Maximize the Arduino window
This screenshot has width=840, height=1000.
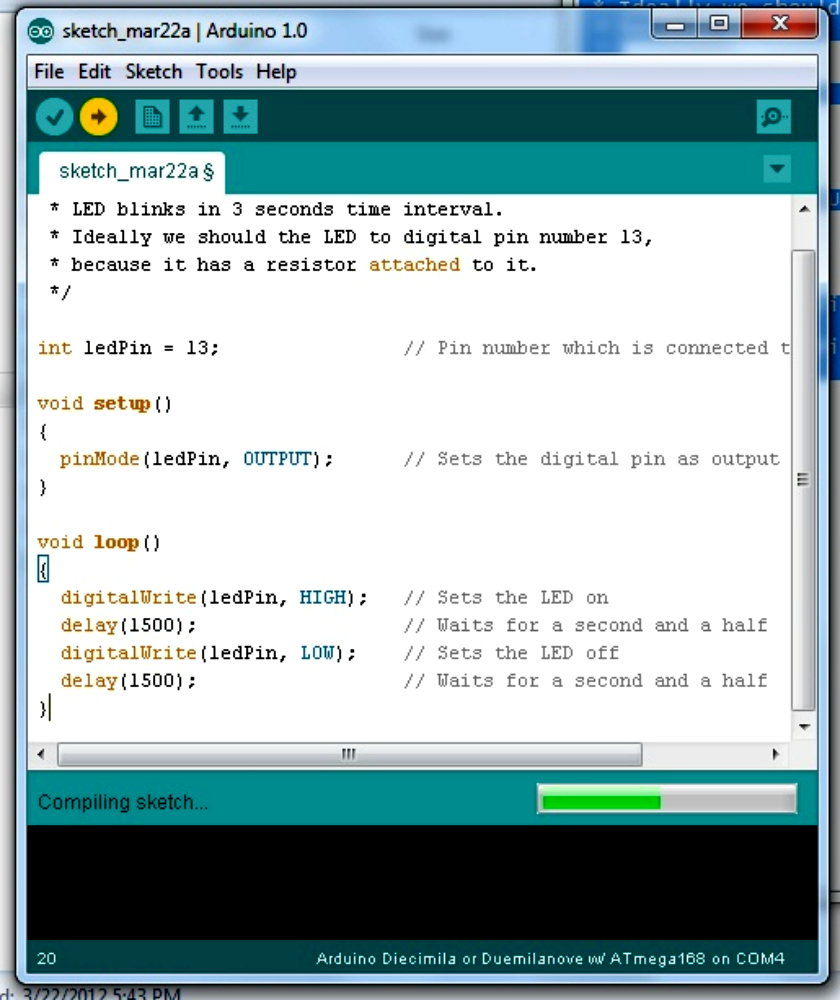pyautogui.click(x=719, y=25)
